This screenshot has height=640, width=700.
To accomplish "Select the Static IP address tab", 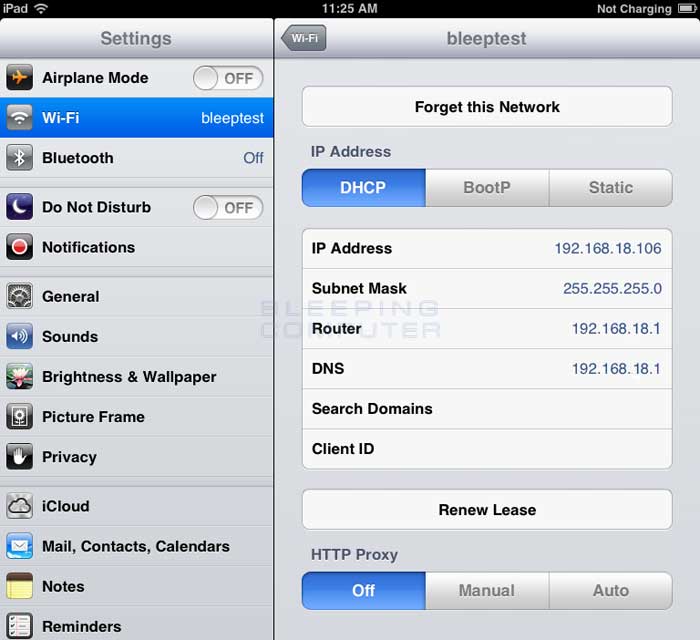I will (611, 187).
